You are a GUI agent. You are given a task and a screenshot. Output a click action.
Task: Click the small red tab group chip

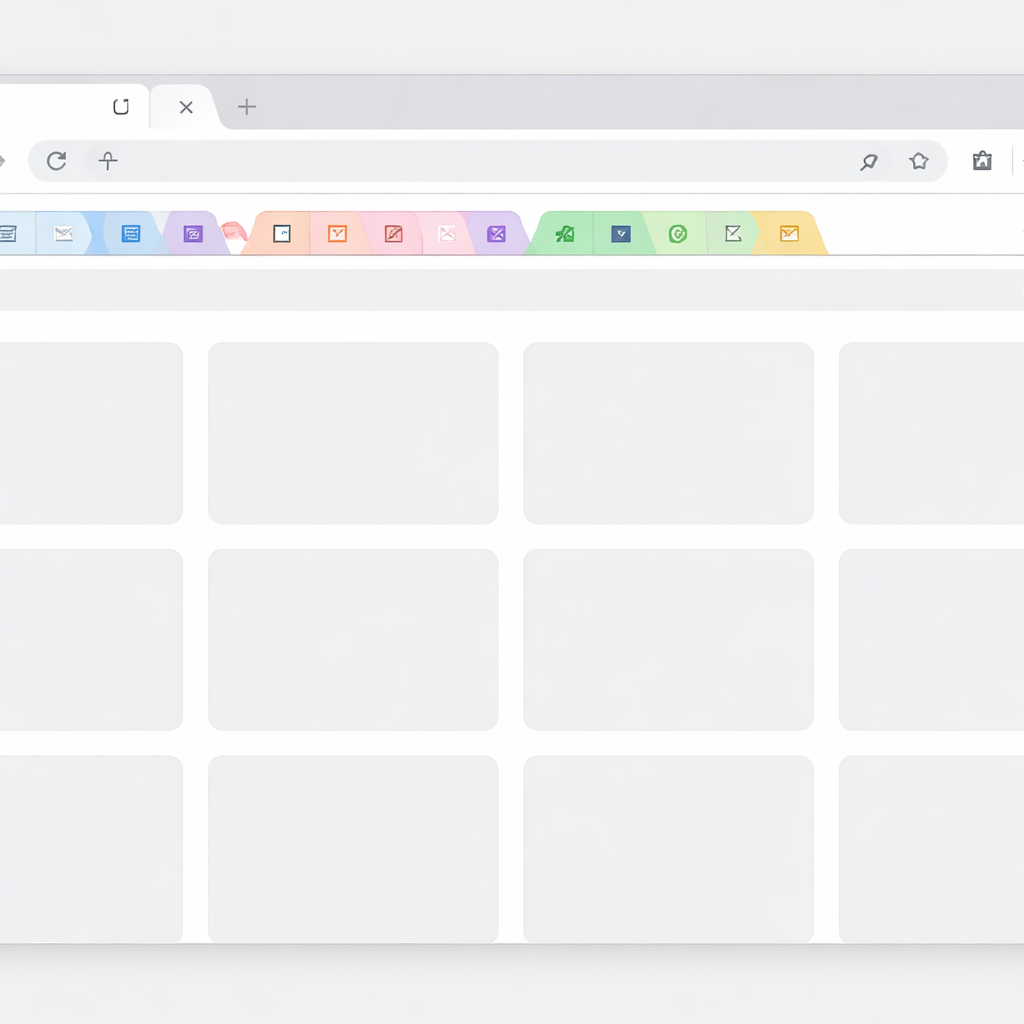pos(233,232)
